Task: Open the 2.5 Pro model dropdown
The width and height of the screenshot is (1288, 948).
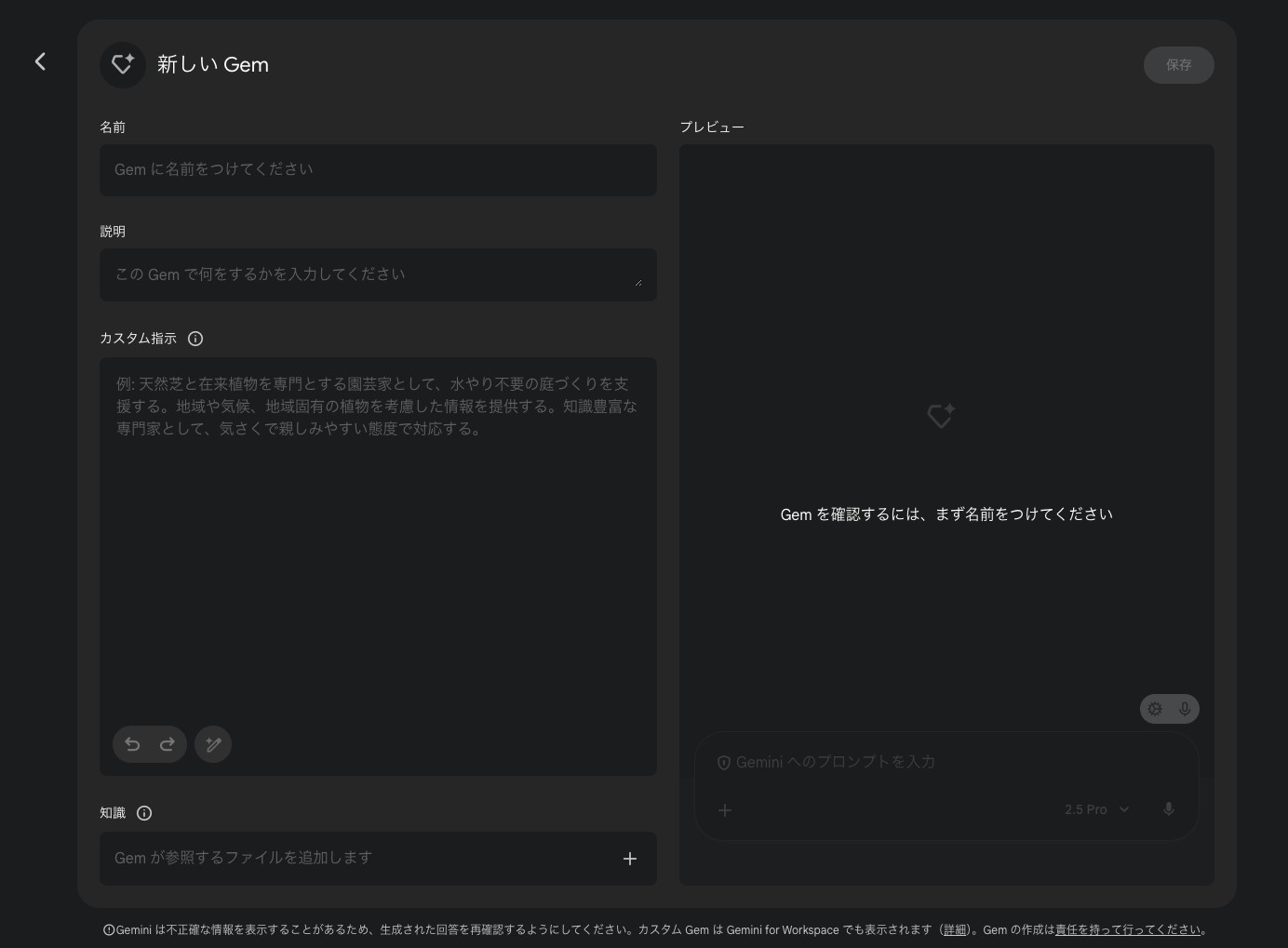Action: [x=1096, y=809]
